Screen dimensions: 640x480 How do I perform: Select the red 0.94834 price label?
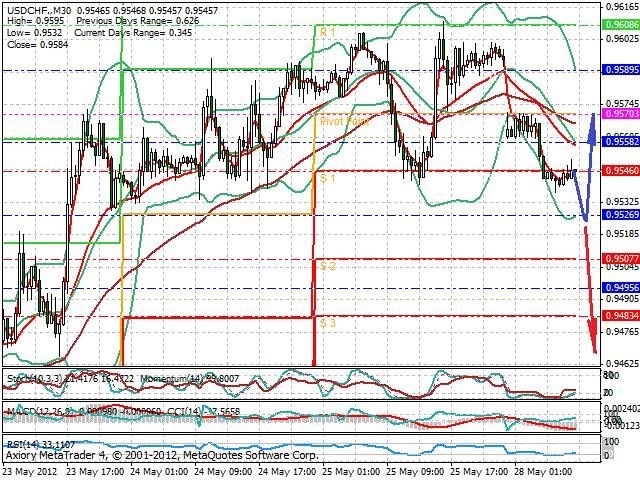coord(621,316)
